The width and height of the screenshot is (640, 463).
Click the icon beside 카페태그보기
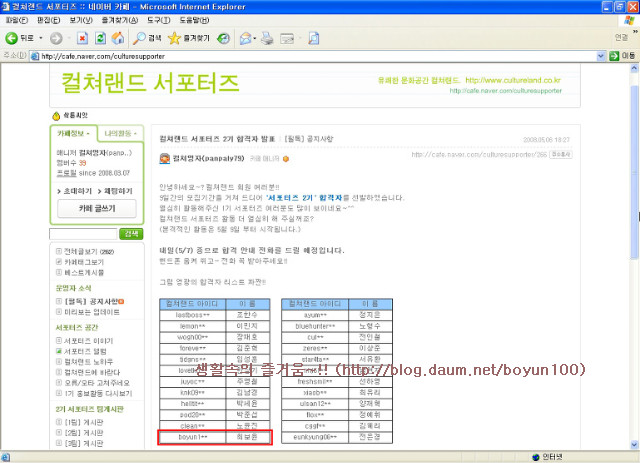click(x=59, y=262)
